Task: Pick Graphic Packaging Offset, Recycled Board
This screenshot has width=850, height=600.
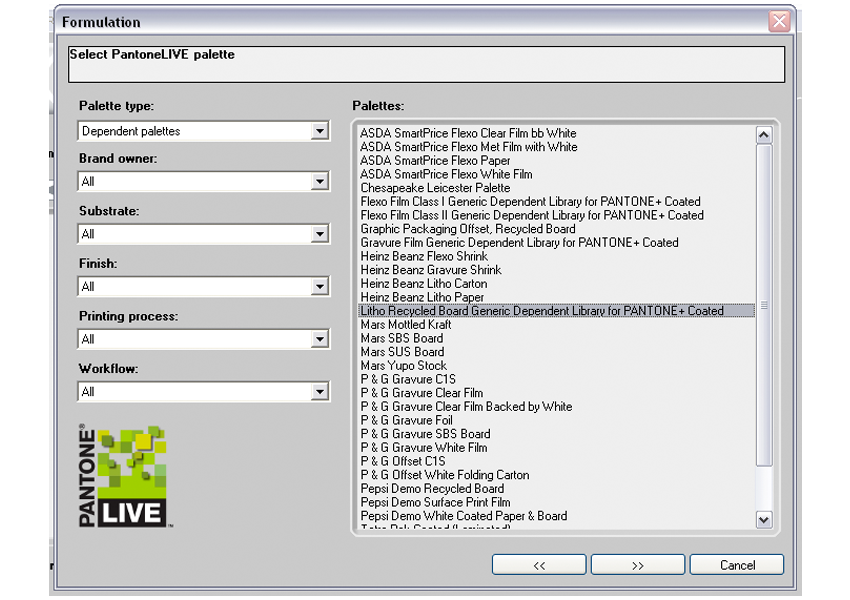Action: [468, 229]
